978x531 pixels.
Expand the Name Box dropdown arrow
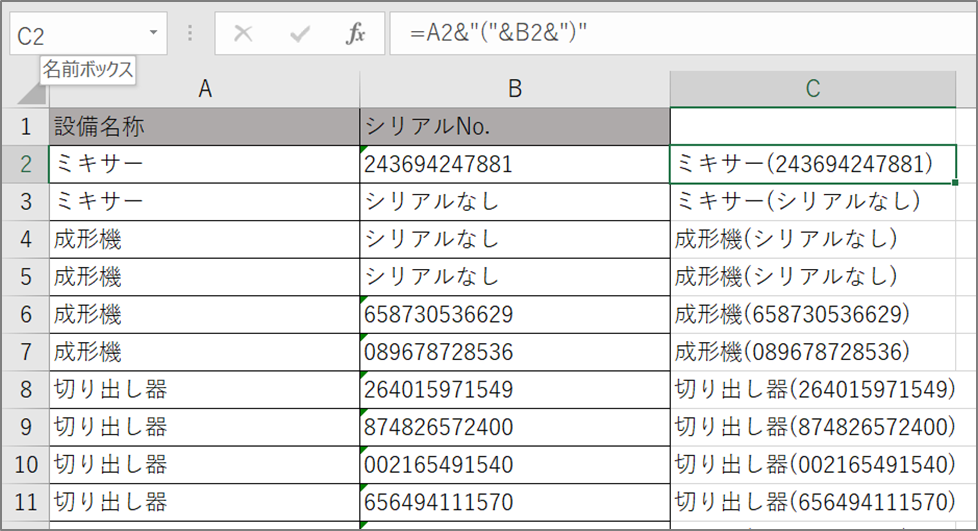coord(153,34)
